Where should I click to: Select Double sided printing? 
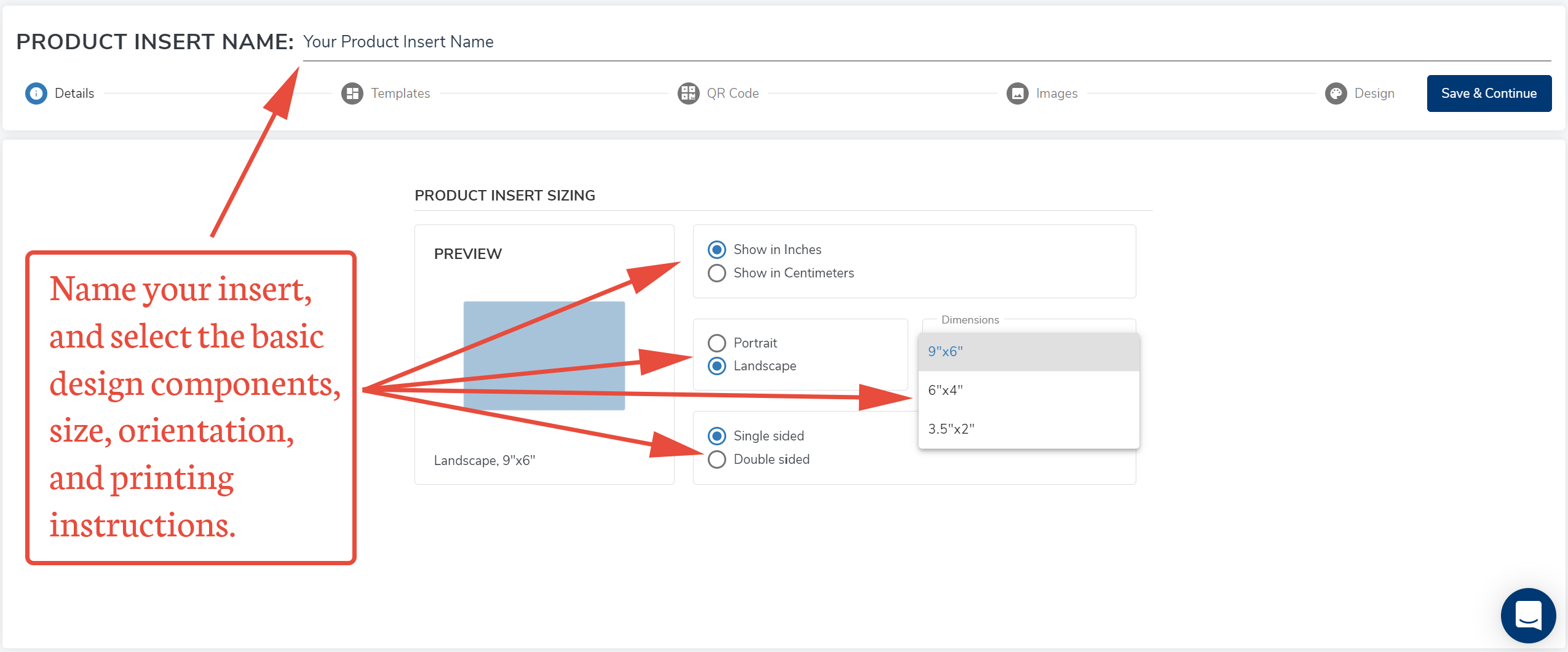pos(717,459)
